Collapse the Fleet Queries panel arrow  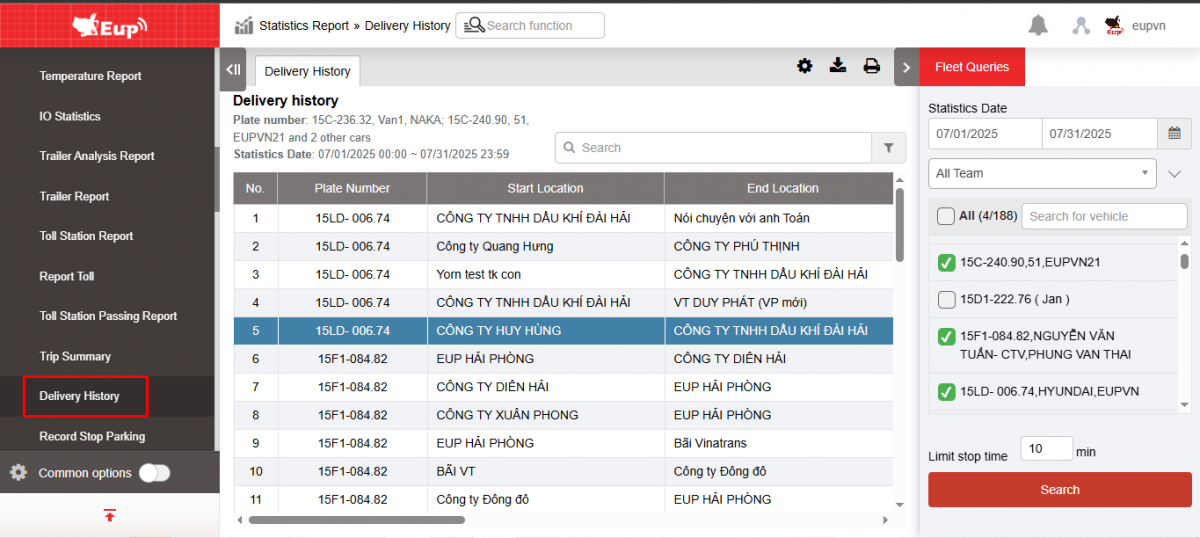point(906,67)
